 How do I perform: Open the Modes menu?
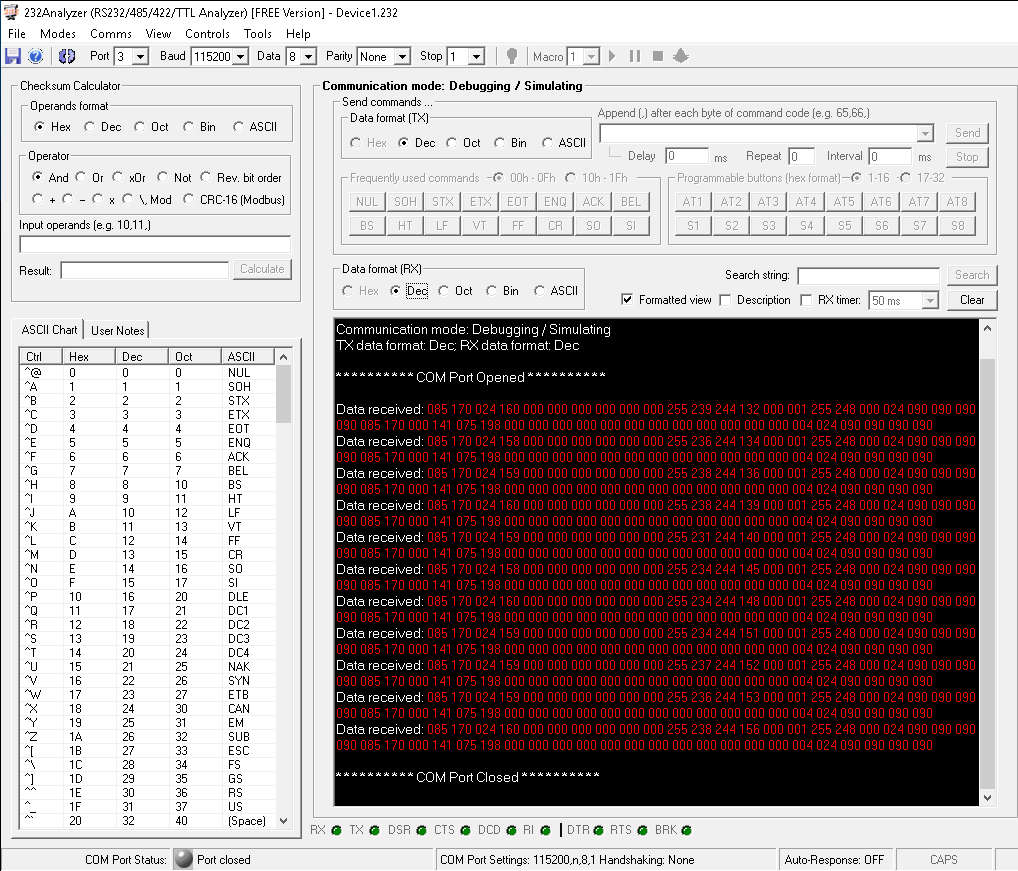pos(58,34)
